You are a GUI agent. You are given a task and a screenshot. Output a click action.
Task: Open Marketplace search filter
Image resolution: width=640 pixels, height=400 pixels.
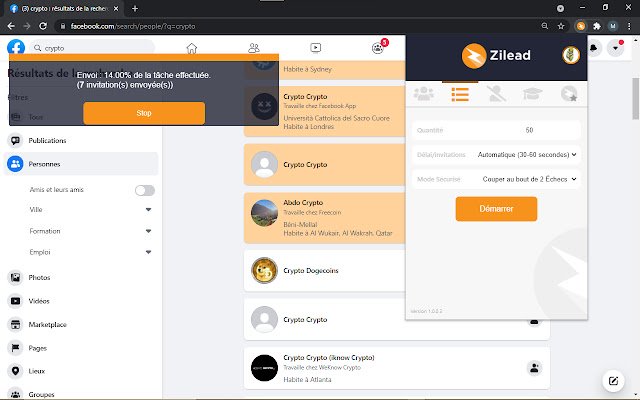click(81, 325)
